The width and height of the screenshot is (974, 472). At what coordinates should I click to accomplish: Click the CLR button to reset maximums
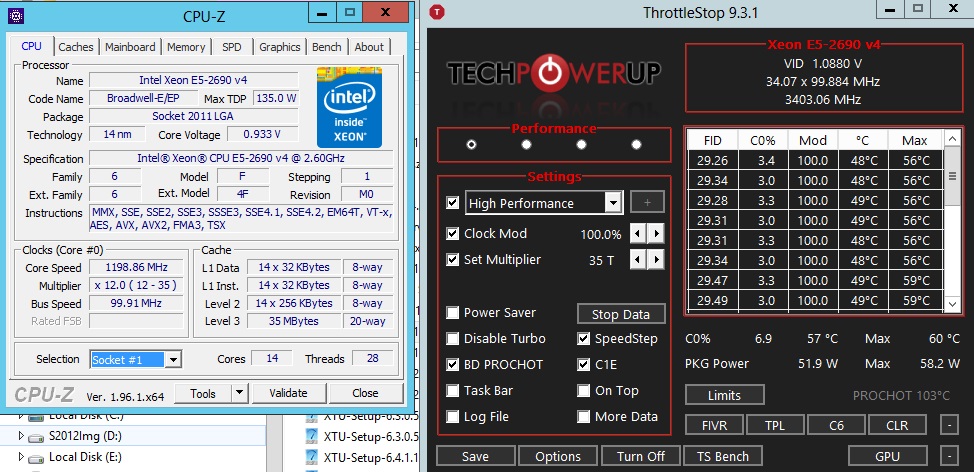coord(897,425)
